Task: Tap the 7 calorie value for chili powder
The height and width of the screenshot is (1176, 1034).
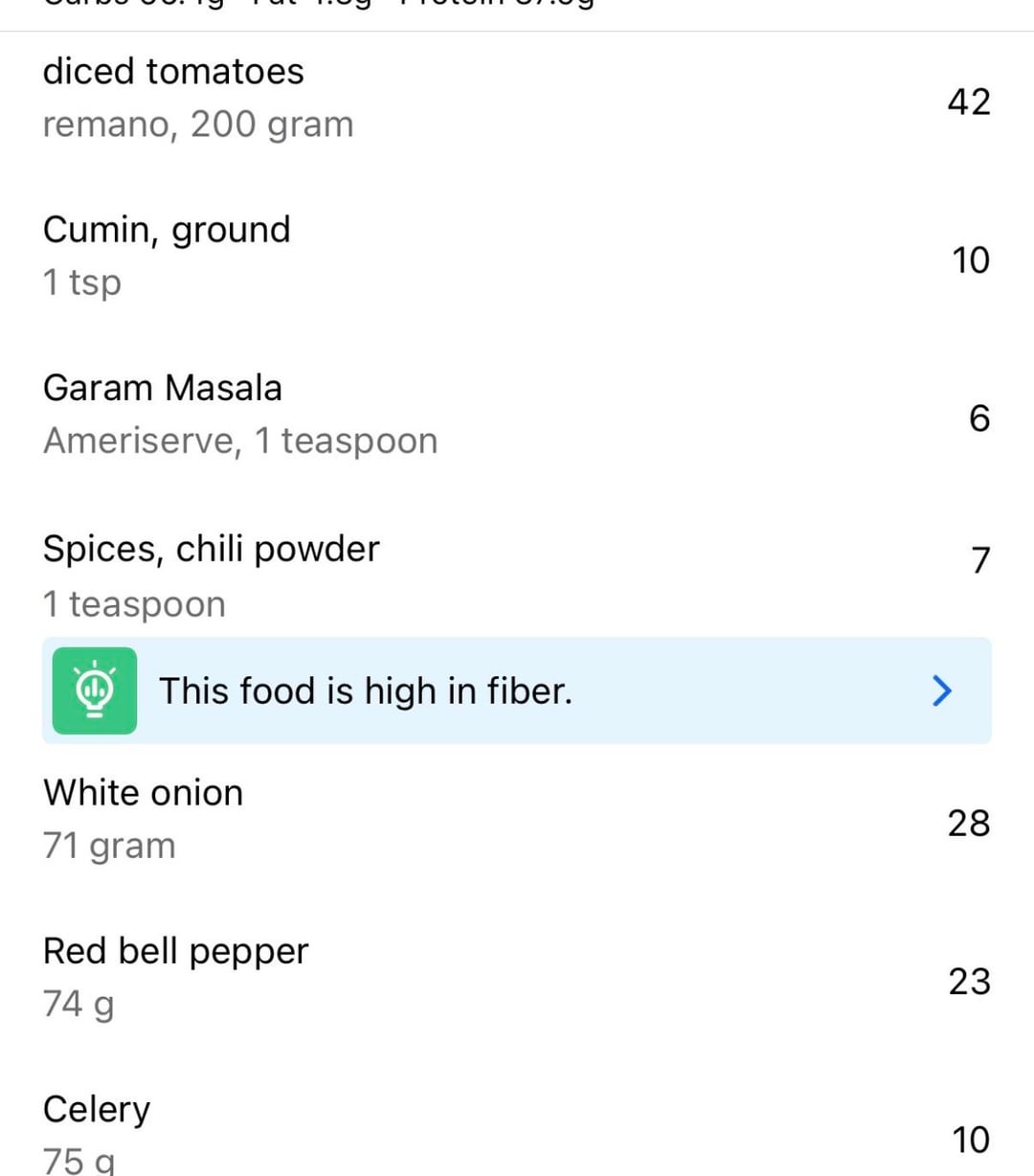Action: (x=979, y=560)
